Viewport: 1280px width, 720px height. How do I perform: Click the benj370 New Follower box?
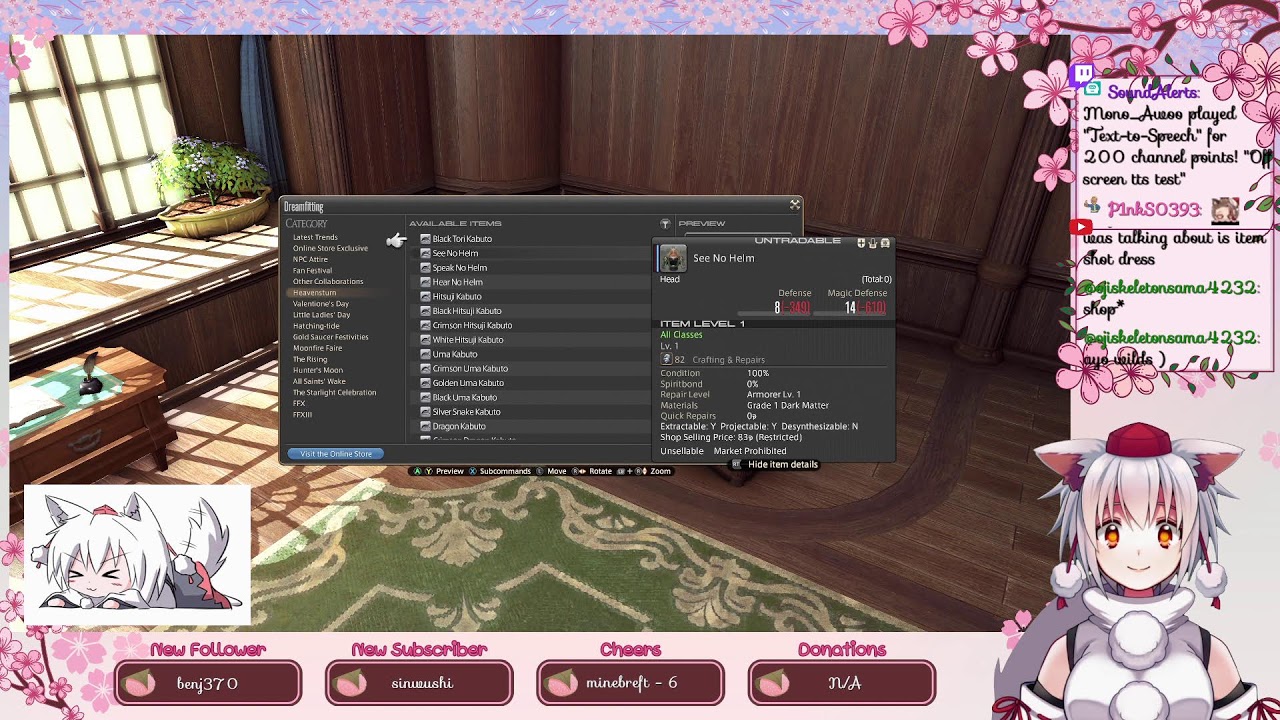(x=208, y=683)
